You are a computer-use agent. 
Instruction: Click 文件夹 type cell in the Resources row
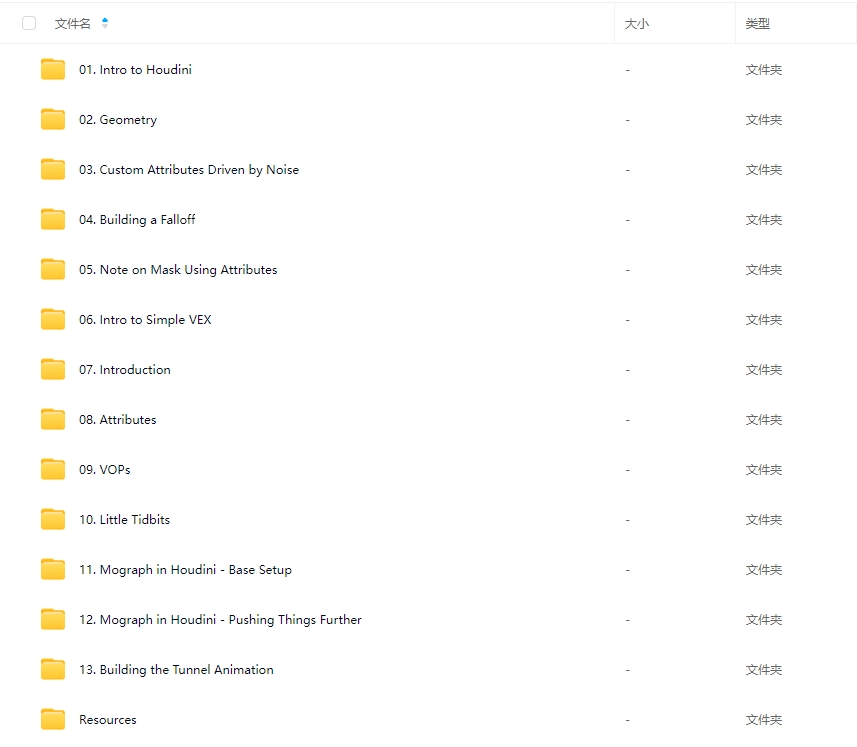(764, 720)
